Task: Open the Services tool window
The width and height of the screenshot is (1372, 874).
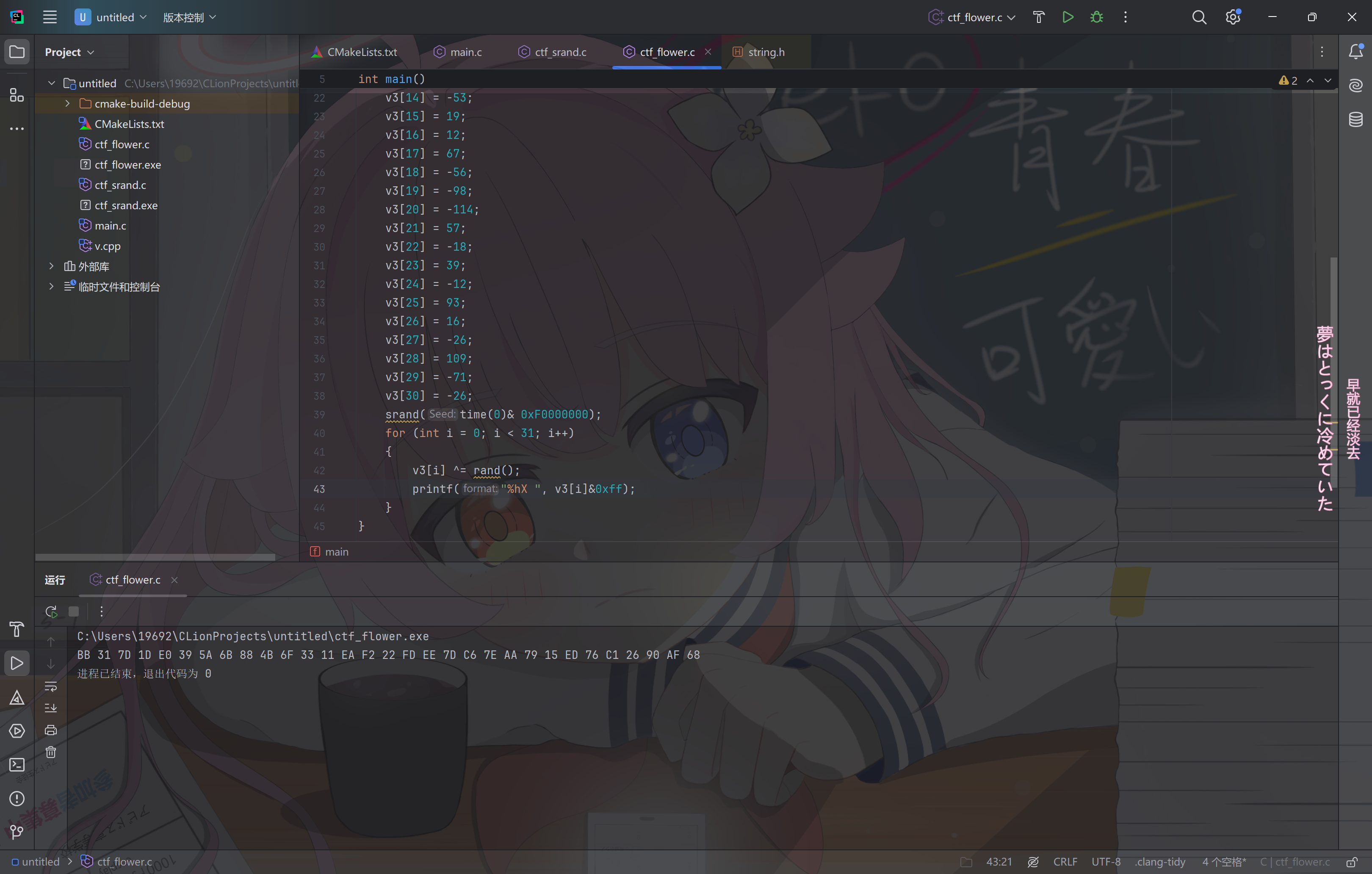Action: (x=17, y=731)
